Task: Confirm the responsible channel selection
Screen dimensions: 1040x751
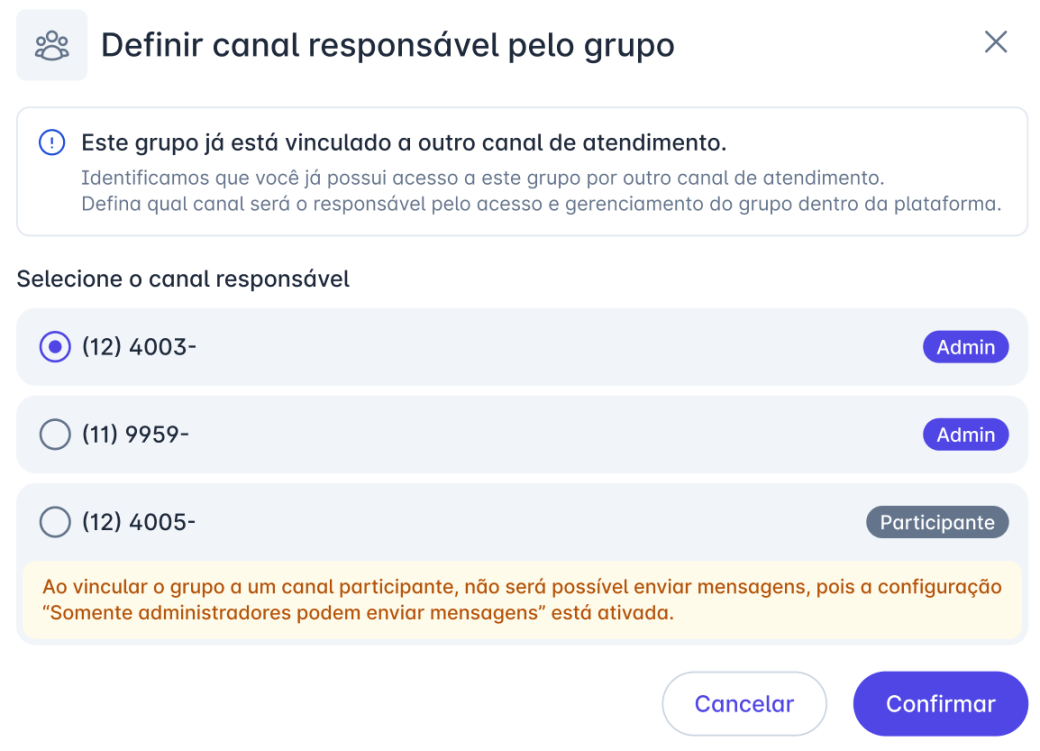Action: [x=939, y=703]
